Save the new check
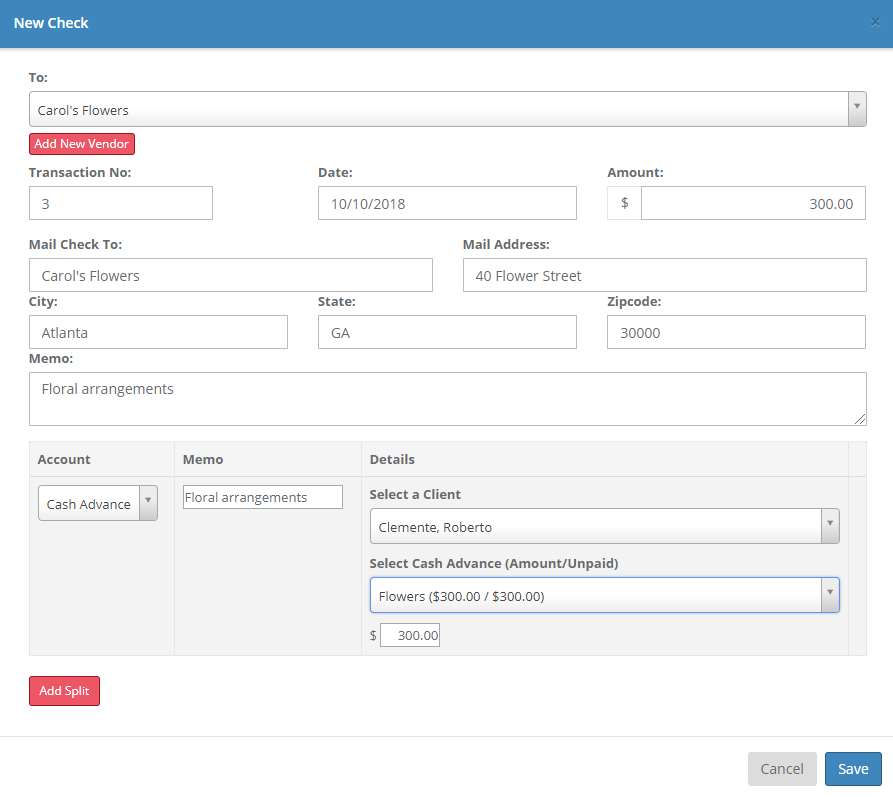The image size is (893, 797). click(x=852, y=768)
